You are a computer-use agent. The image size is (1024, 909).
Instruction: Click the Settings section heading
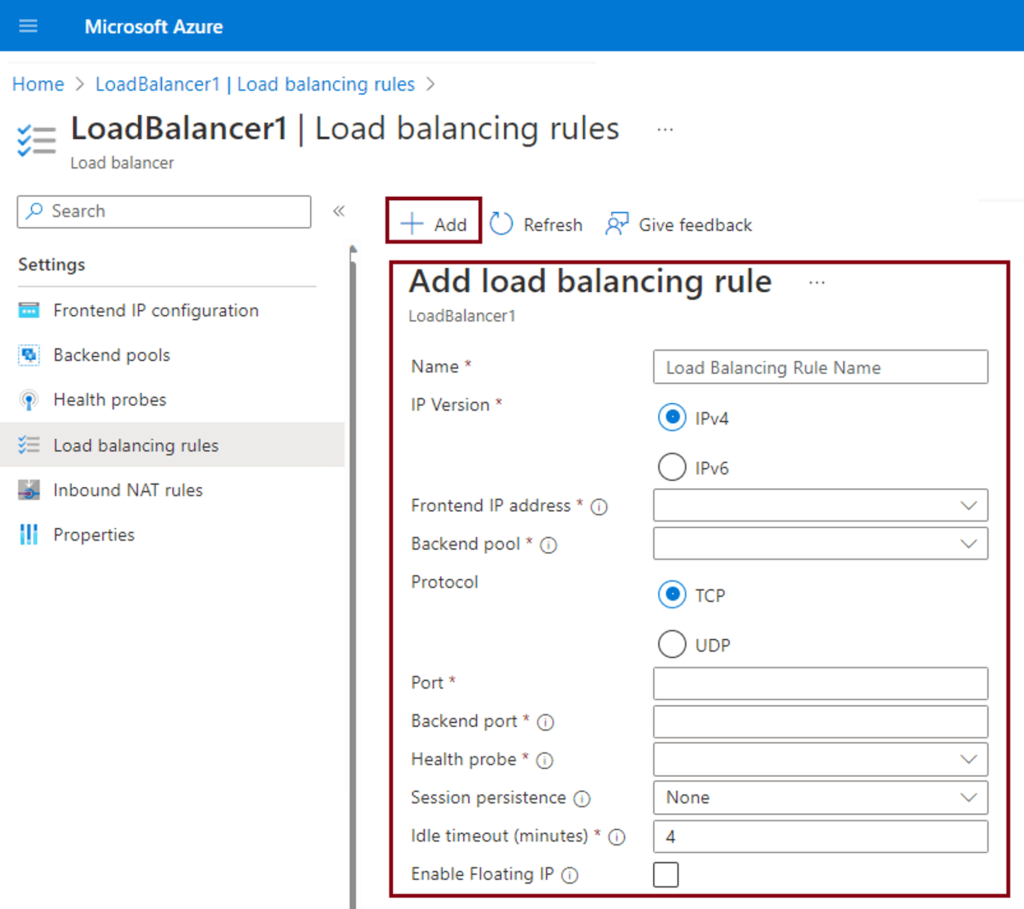click(52, 264)
